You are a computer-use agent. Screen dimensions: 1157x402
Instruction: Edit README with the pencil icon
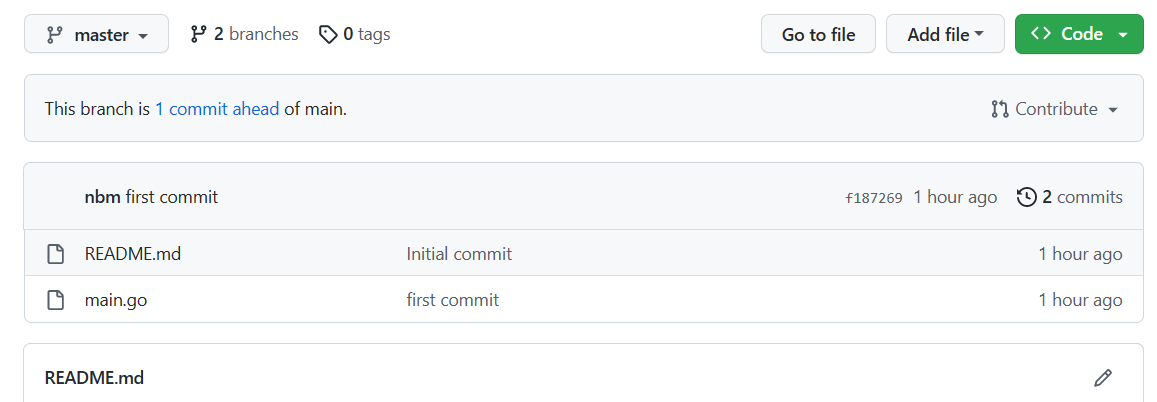click(x=1103, y=378)
